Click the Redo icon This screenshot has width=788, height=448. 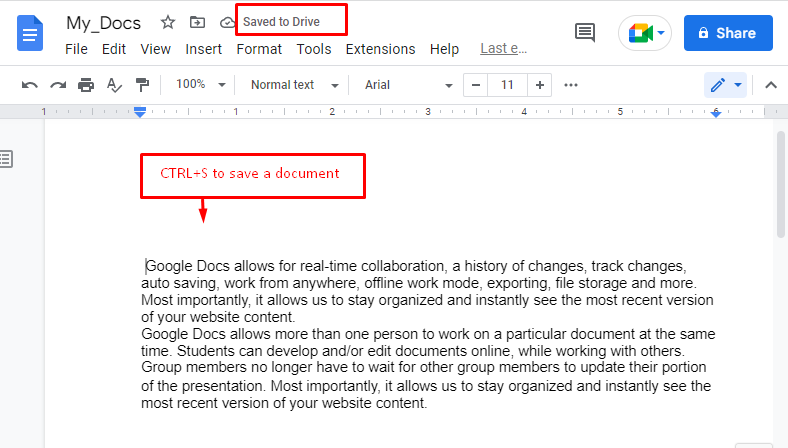(58, 85)
